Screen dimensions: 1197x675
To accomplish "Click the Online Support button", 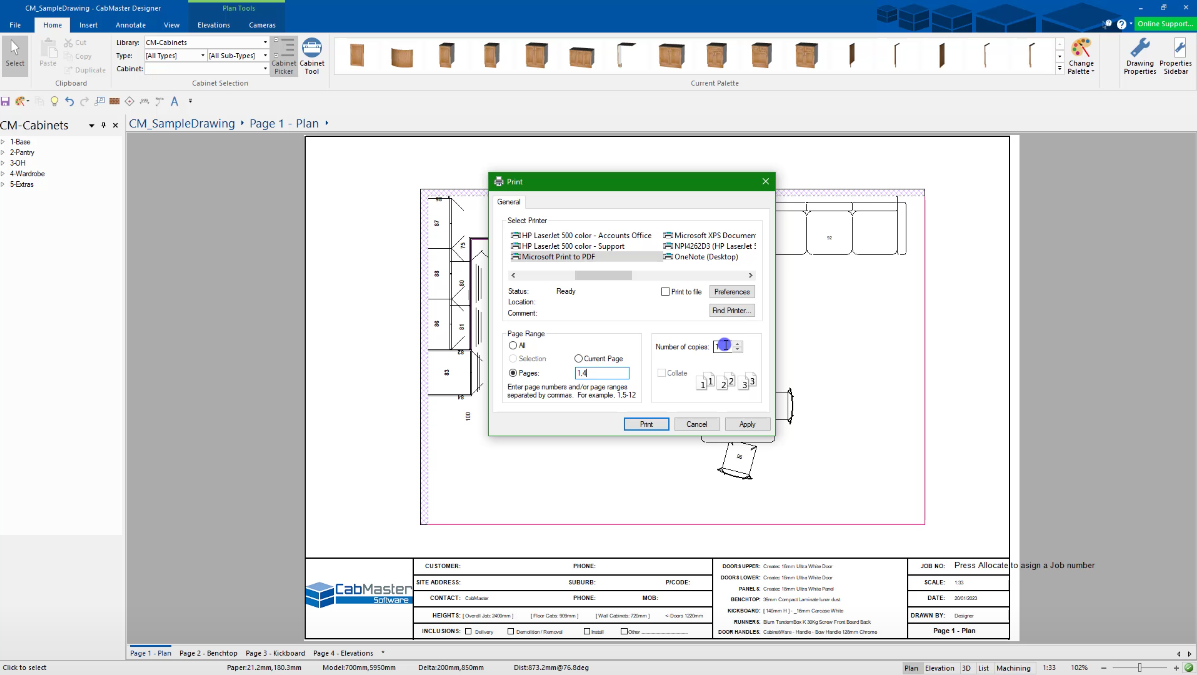I will click(x=1164, y=24).
